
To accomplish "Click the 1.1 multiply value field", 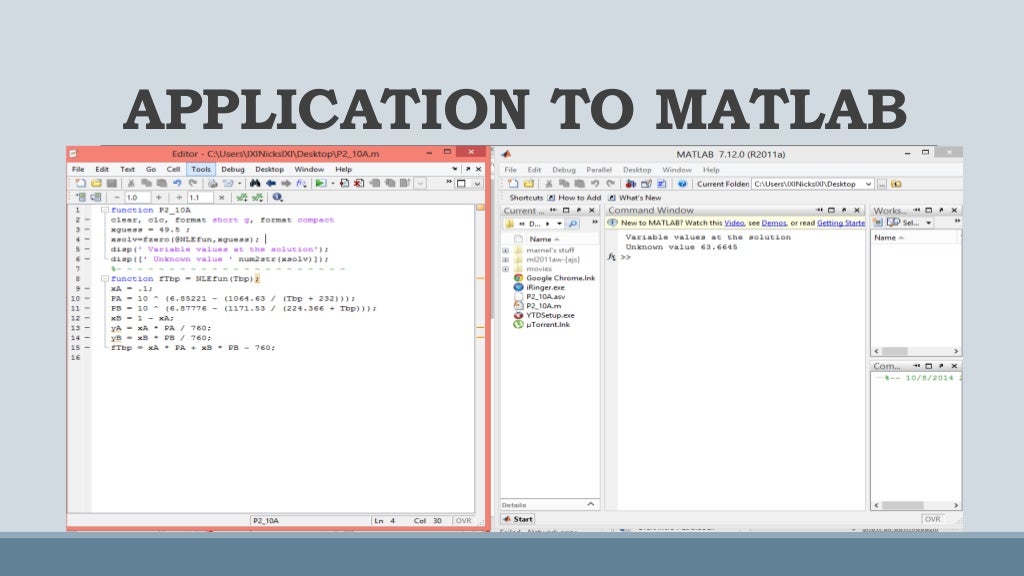I will (200, 197).
